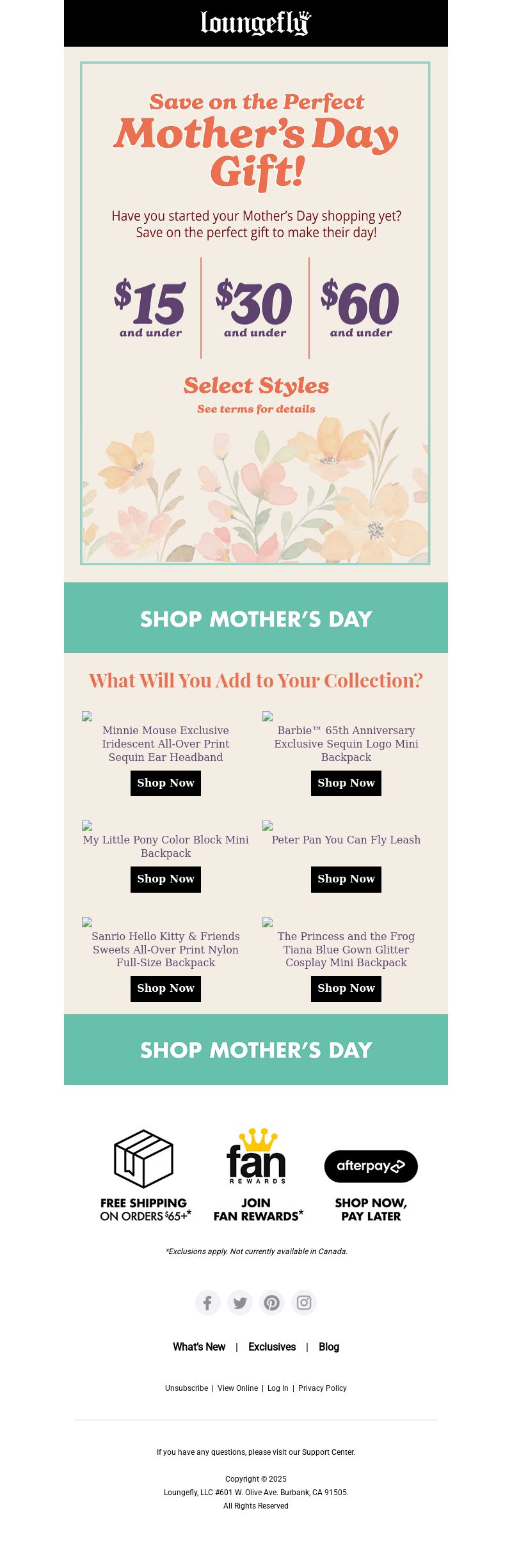
Task: Shop Now for Barbie 65th Anniversary backpack
Action: [x=346, y=783]
